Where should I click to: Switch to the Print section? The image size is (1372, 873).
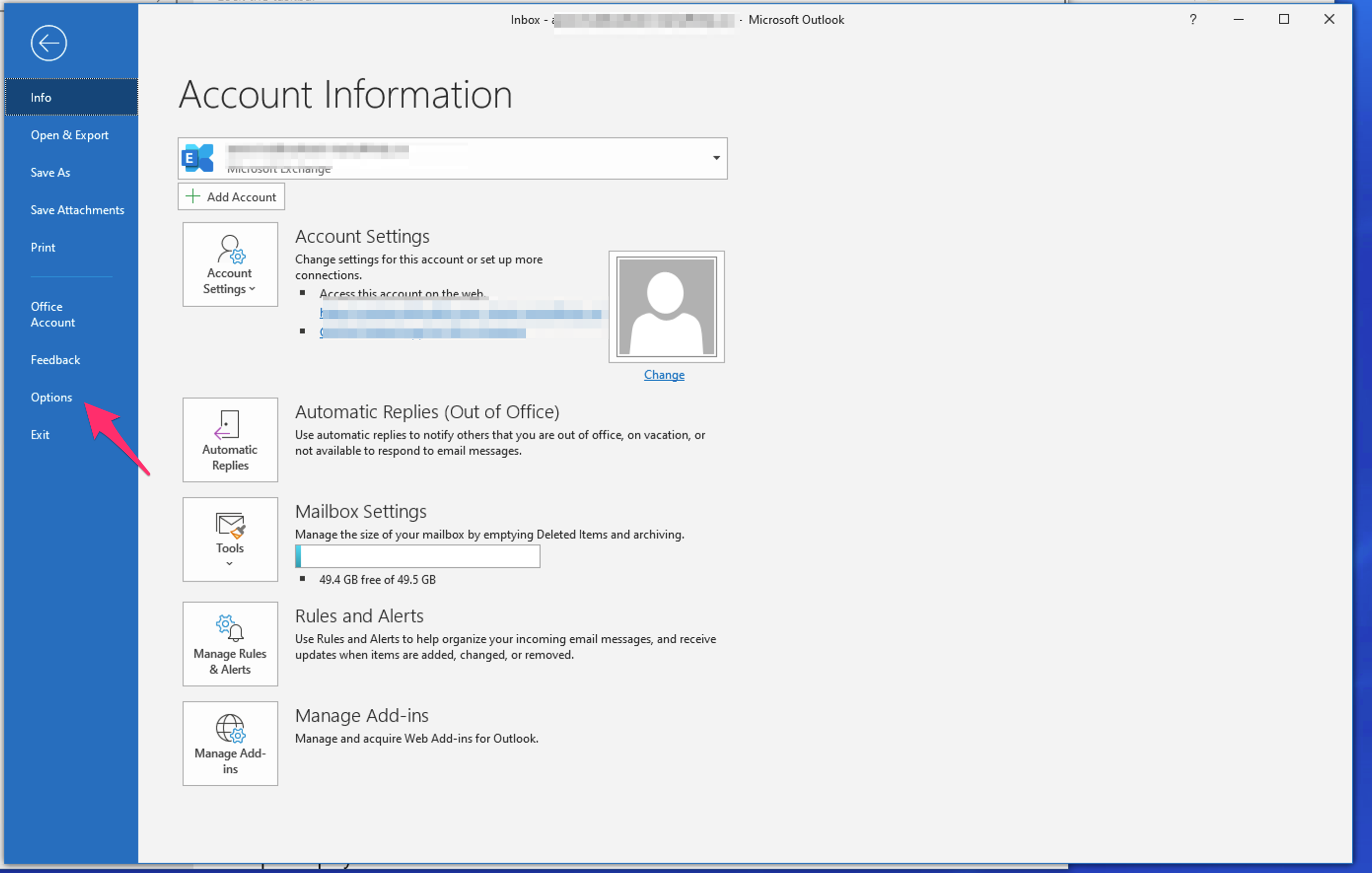43,247
